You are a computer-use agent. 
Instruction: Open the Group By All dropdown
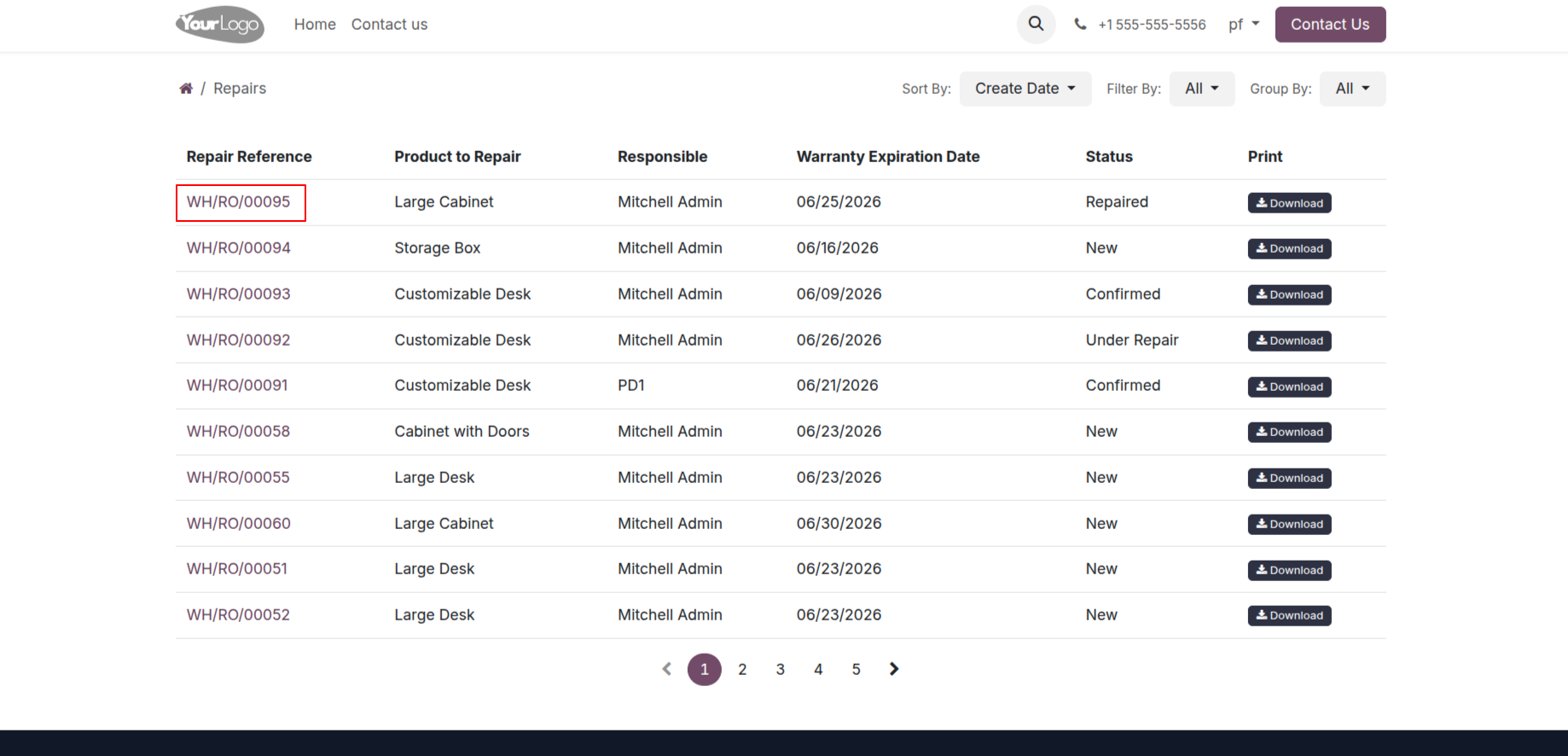pyautogui.click(x=1352, y=89)
